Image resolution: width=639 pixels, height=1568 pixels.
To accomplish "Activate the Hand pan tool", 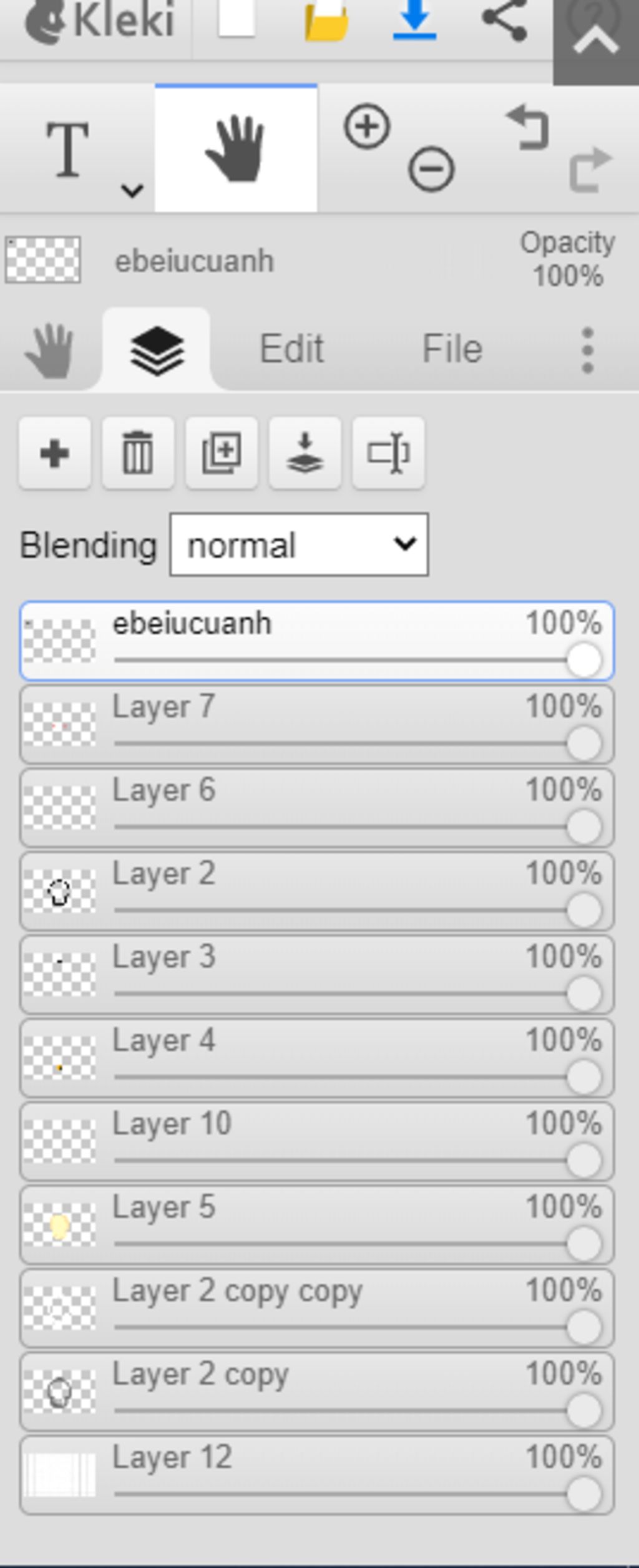I will click(236, 148).
